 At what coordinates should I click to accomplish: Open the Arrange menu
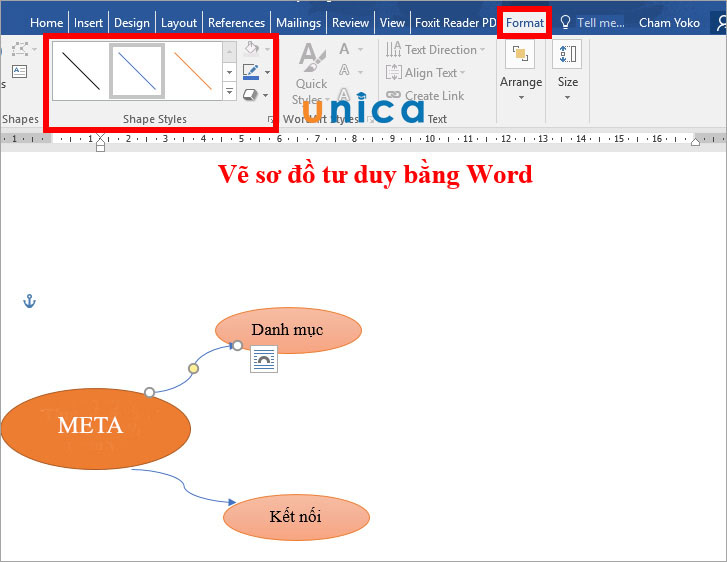[x=521, y=71]
